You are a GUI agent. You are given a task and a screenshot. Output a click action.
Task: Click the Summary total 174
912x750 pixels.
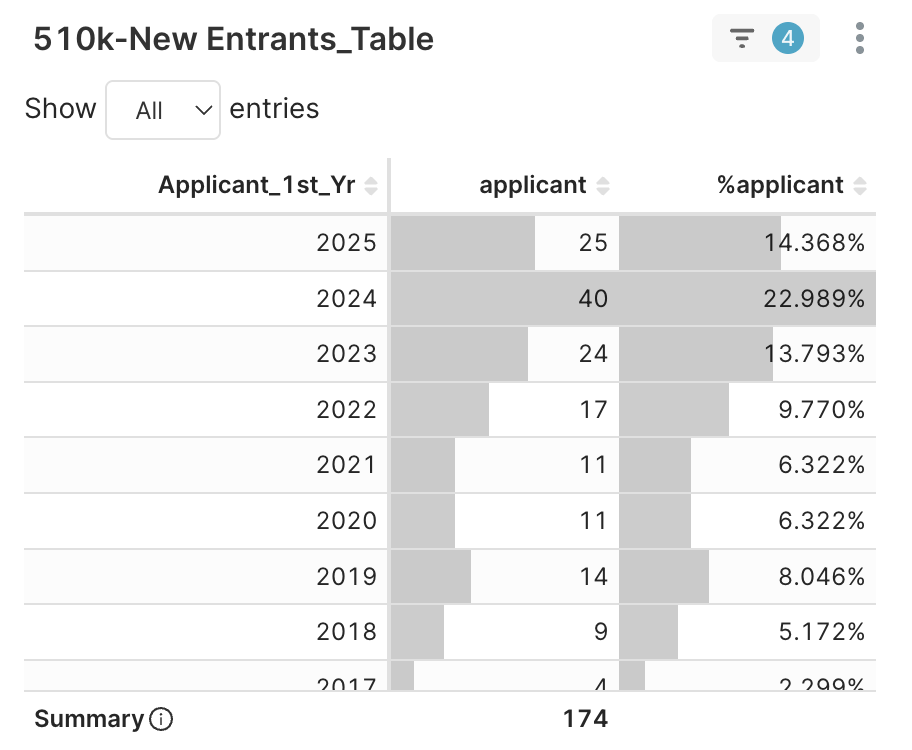tap(585, 719)
